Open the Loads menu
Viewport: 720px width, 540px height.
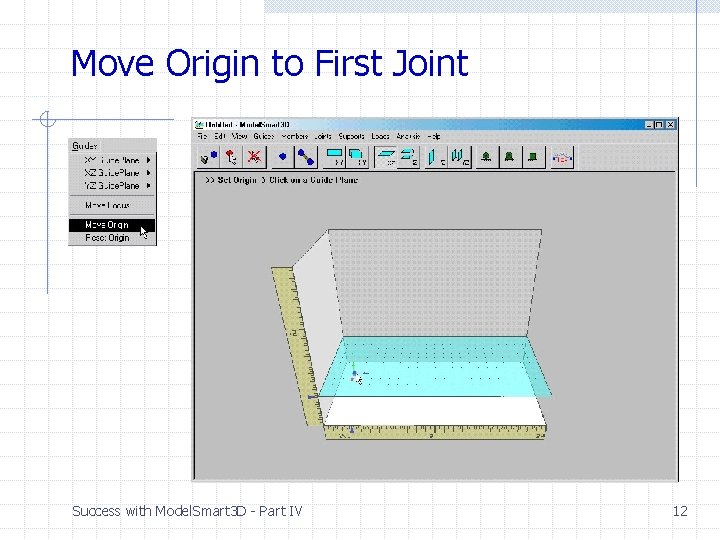click(x=381, y=136)
